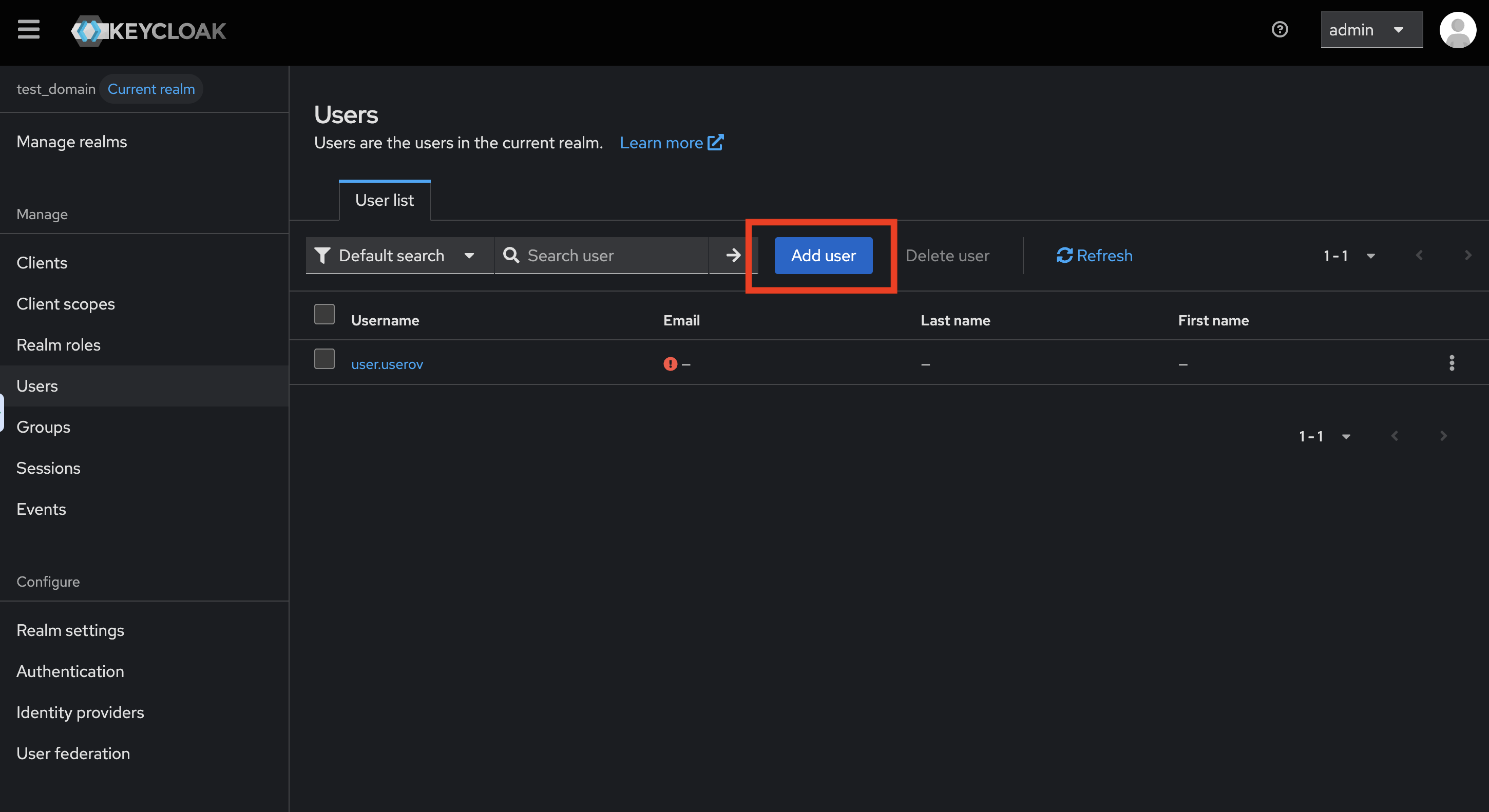Expand the Default search filter dropdown

click(399, 256)
